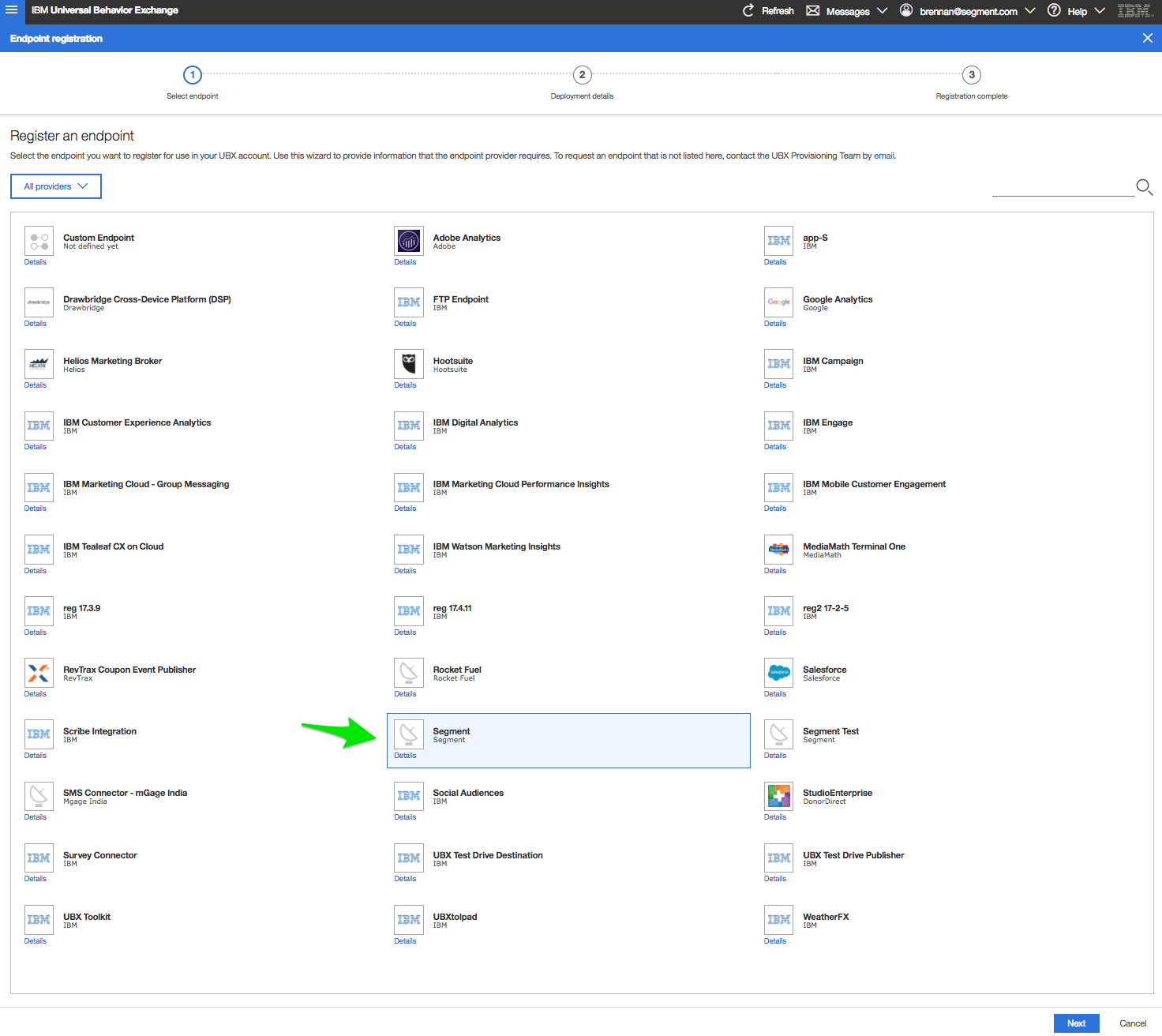Click the RevTrax Coupon Event Publisher icon

tap(39, 673)
